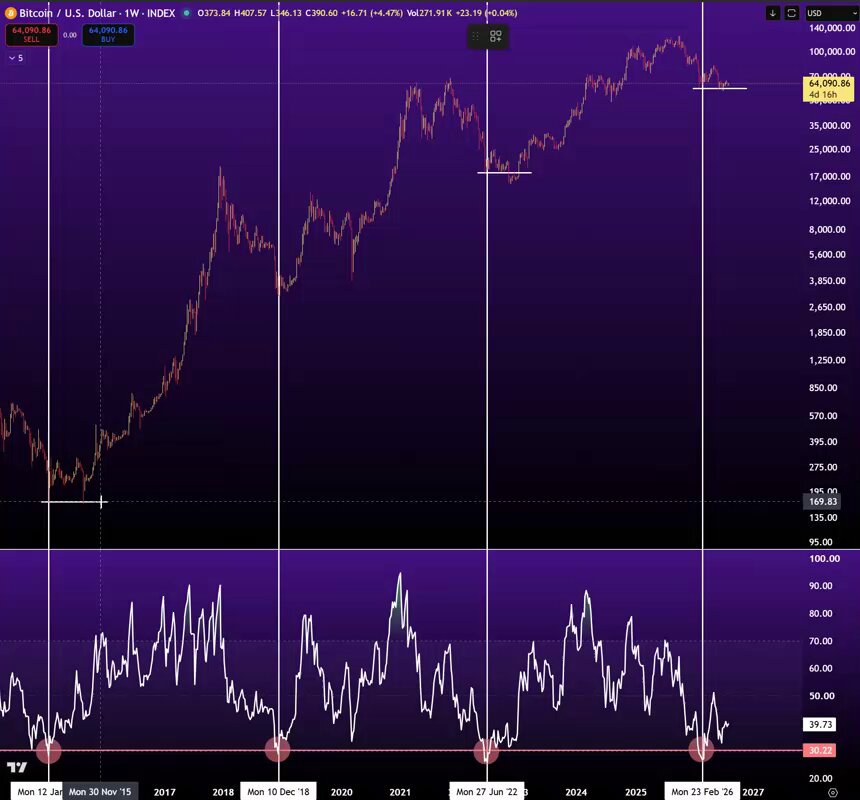860x800 pixels.
Task: Click the 2027 label on time axis
Action: tap(753, 792)
